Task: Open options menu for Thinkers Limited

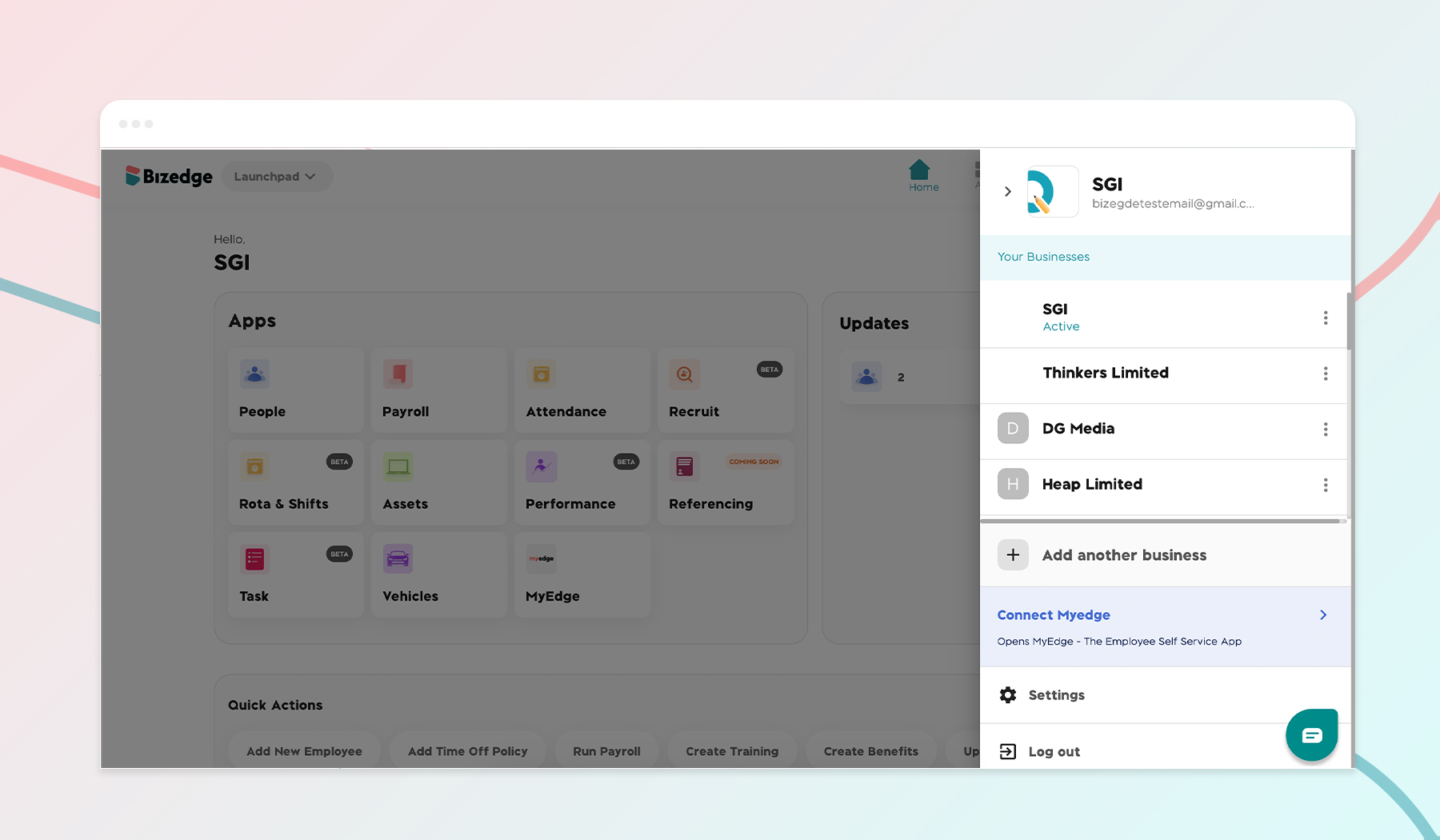Action: [1325, 374]
